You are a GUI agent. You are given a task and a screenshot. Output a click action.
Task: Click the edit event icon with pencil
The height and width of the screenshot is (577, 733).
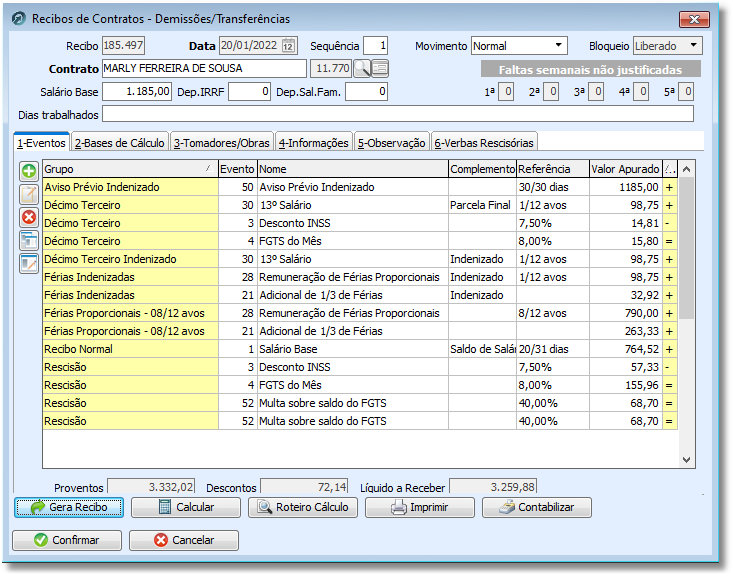(29, 194)
